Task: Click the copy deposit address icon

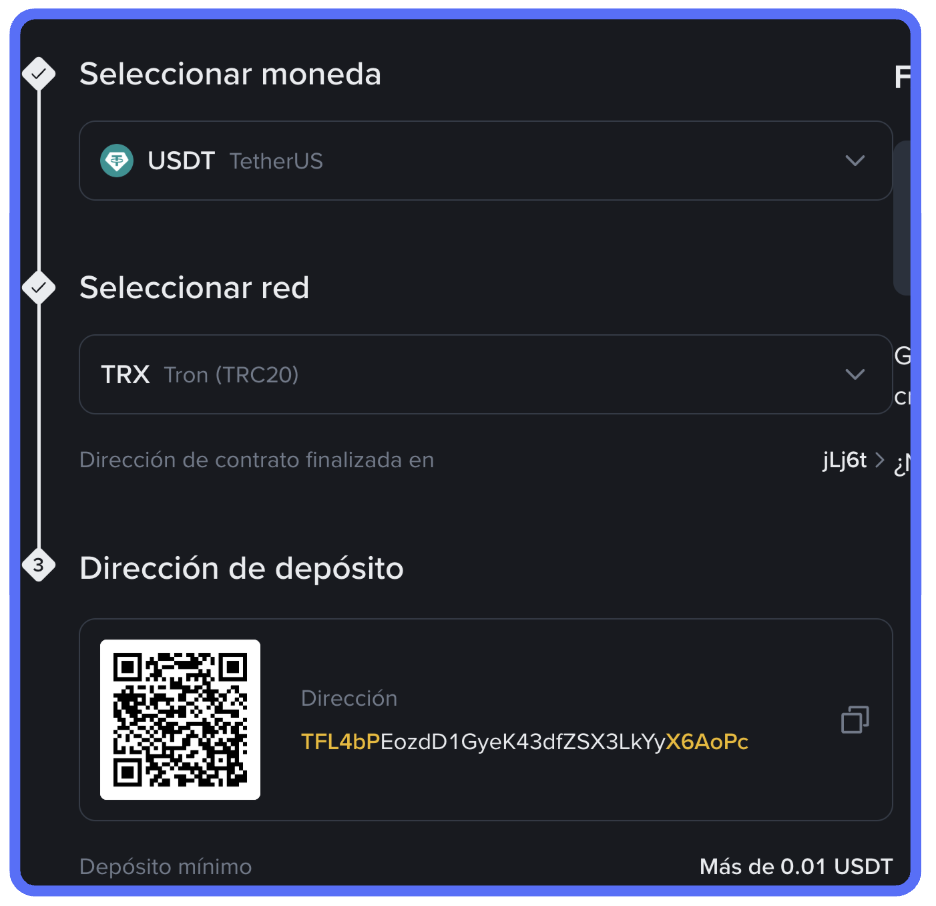Action: tap(855, 719)
